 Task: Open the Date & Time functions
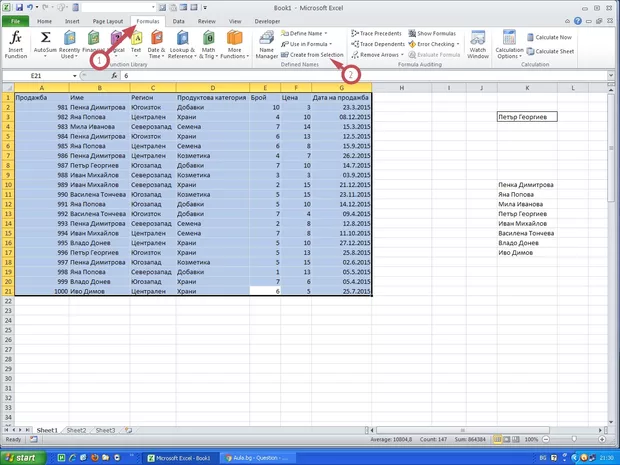pyautogui.click(x=157, y=44)
